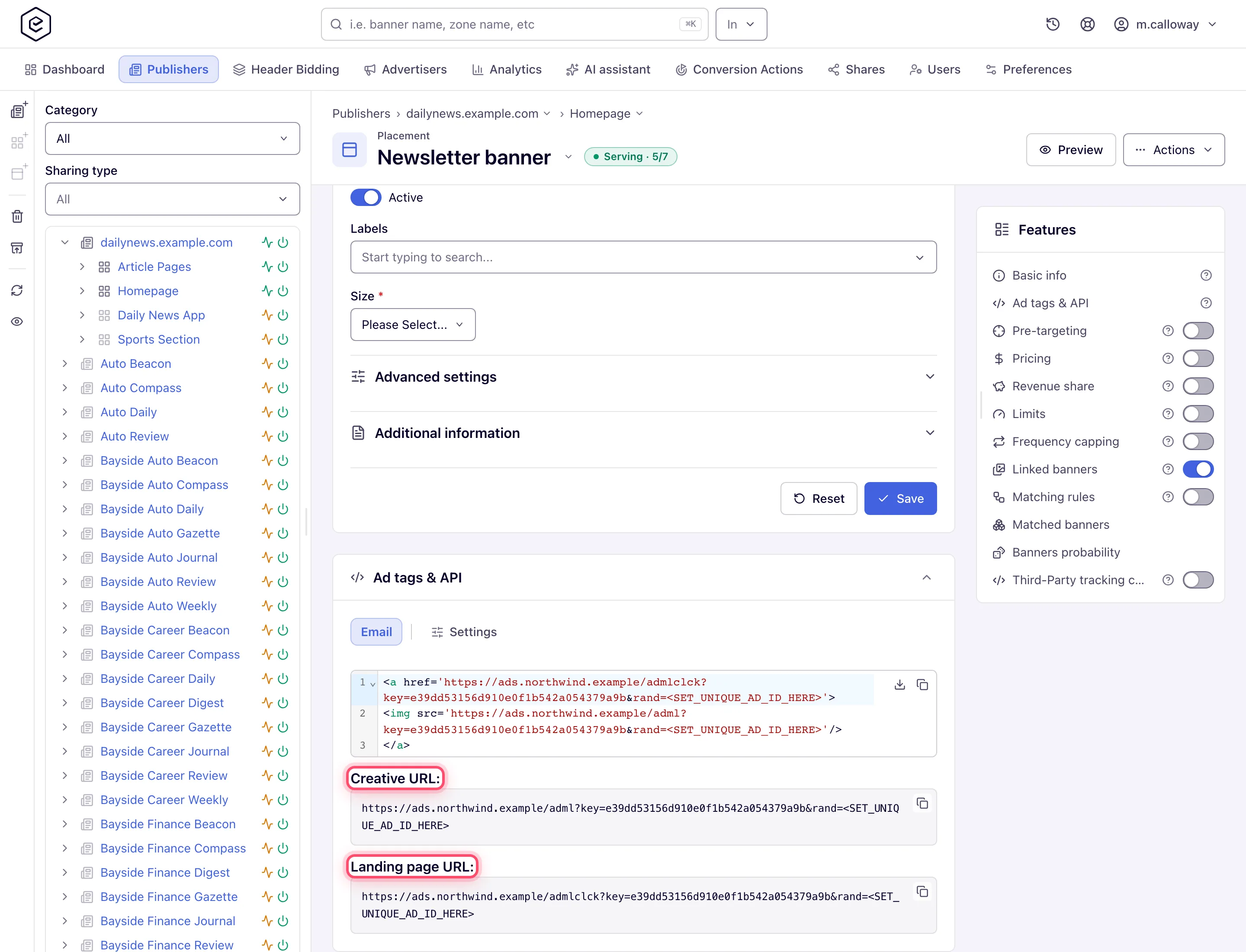
Task: Click the search input field
Action: point(514,24)
